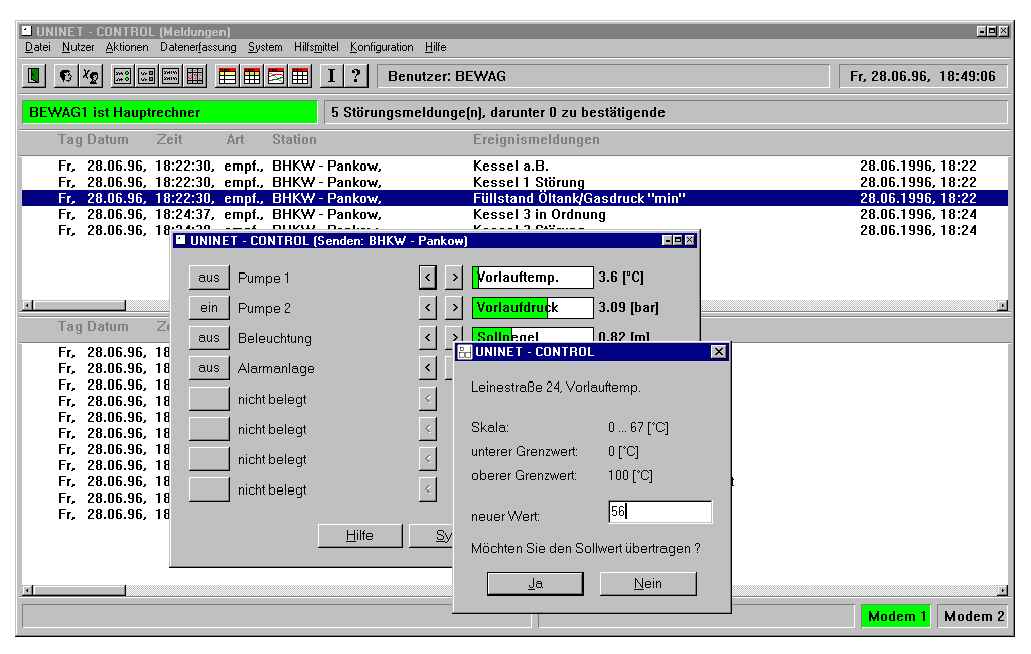Screen dimensions: 1031x654
Task: Click the date and time display
Action: [923, 76]
